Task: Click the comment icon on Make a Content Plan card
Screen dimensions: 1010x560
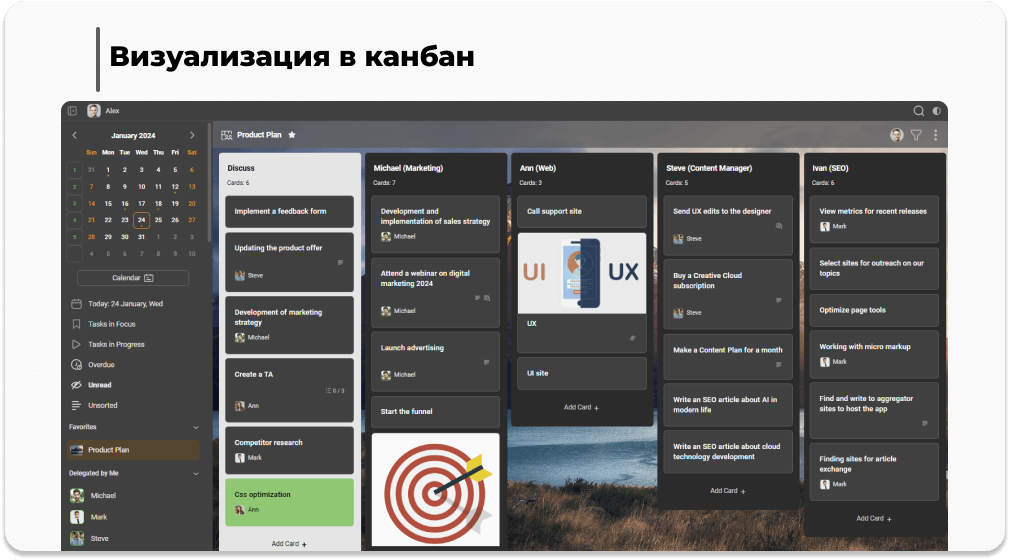Action: tap(779, 365)
